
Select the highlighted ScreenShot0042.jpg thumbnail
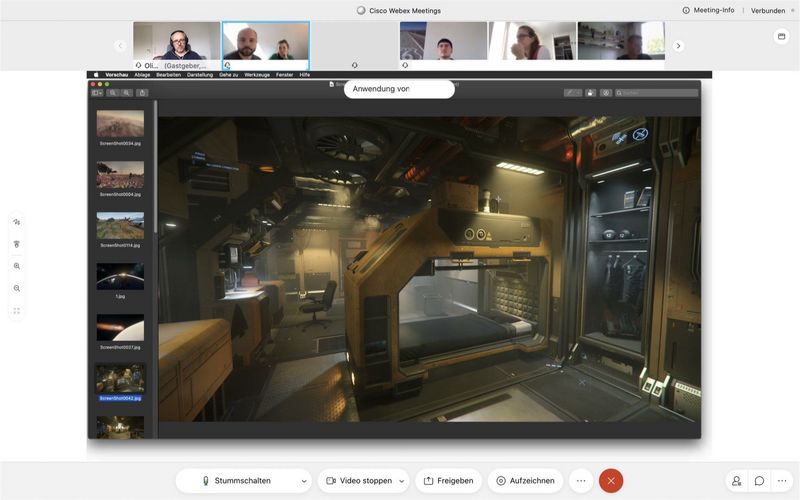[120, 379]
